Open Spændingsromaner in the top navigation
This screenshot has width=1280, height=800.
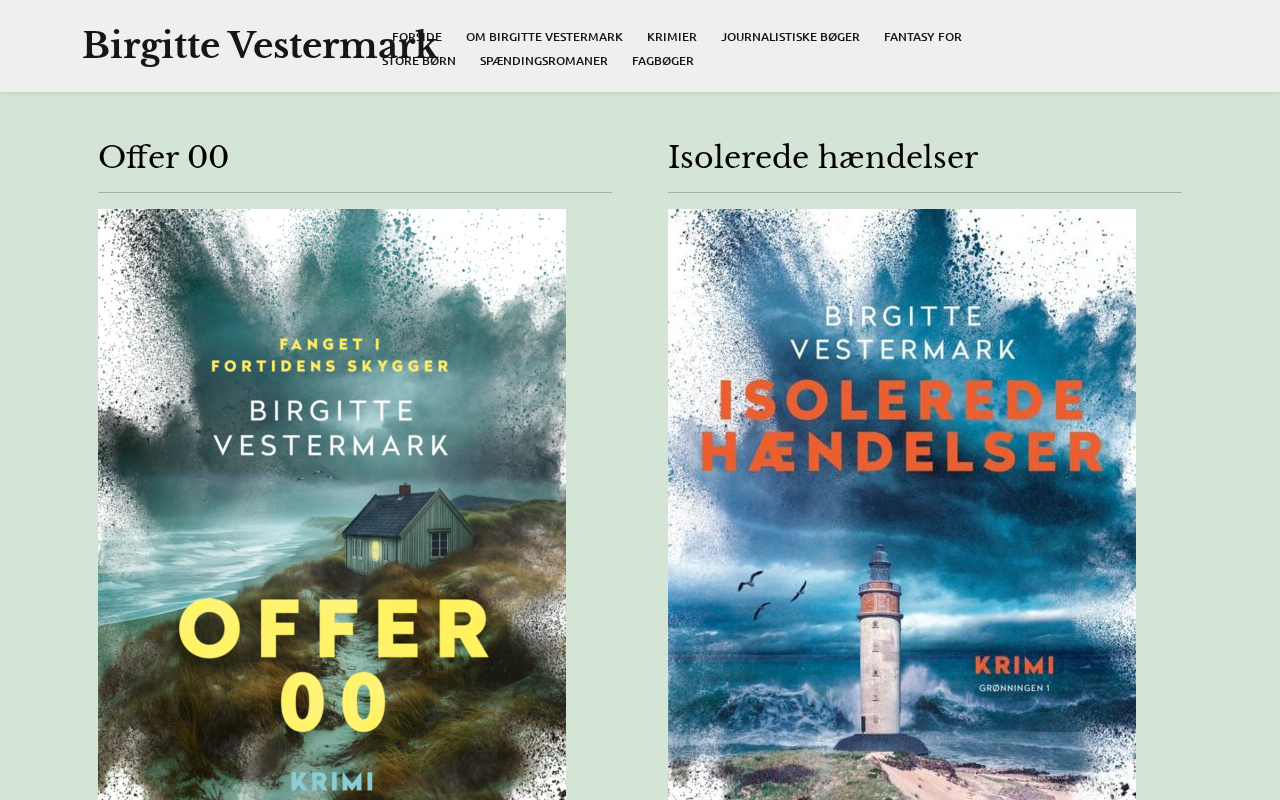coord(544,61)
